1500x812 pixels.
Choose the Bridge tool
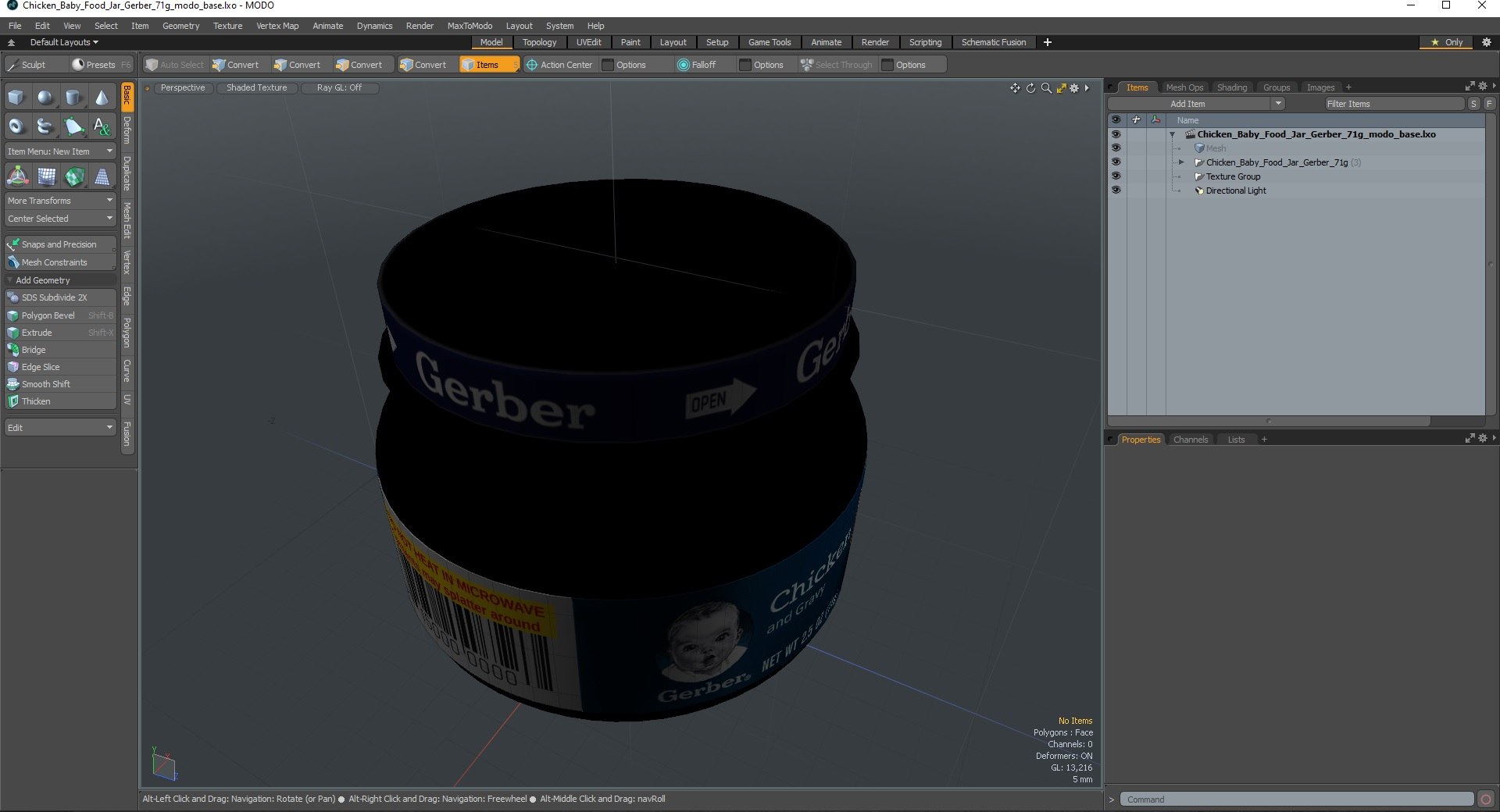coord(60,350)
